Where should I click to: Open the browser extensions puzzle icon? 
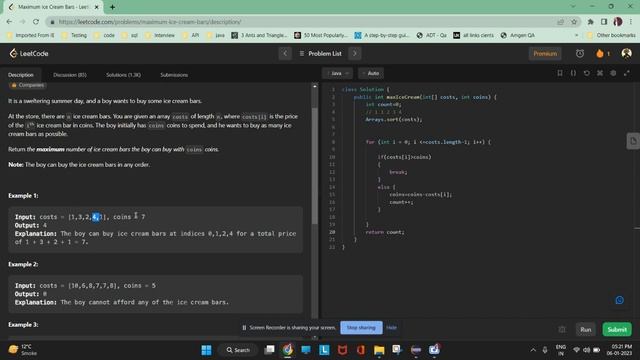590,22
